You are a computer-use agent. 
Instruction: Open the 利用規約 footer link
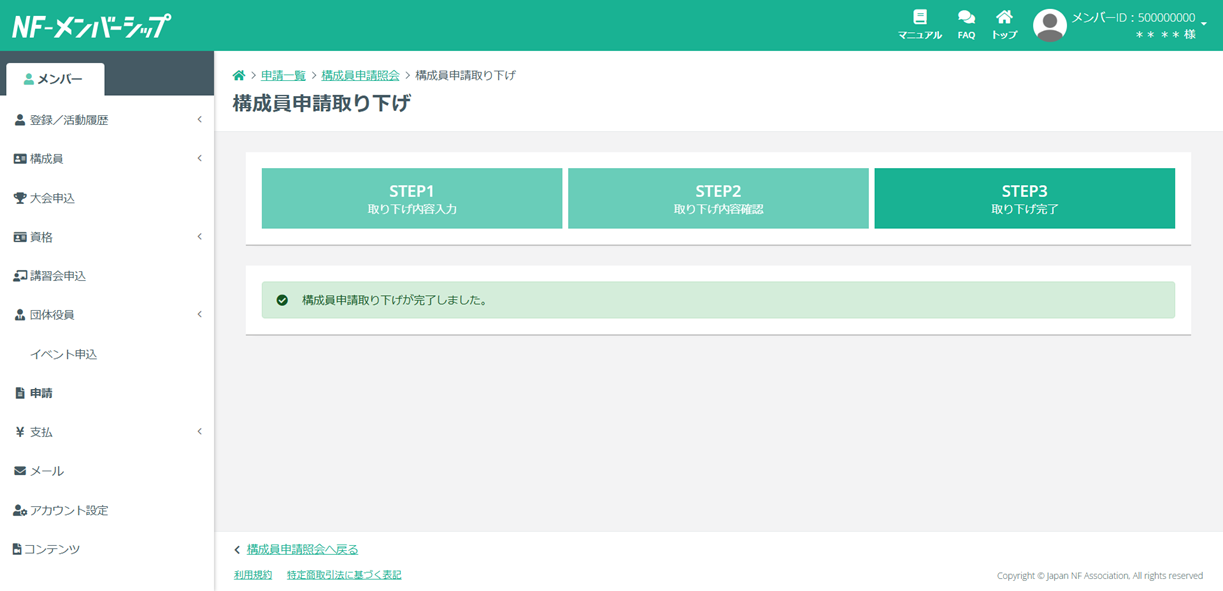(253, 575)
